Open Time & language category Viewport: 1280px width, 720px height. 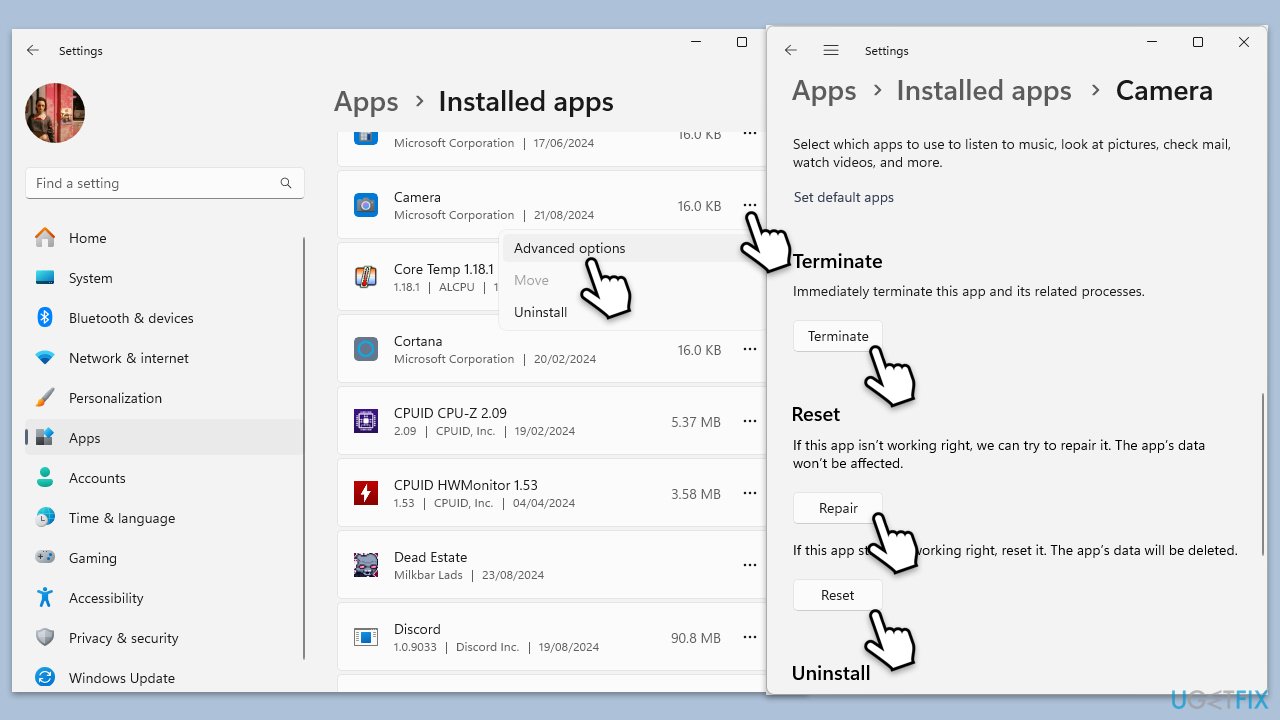pos(165,518)
